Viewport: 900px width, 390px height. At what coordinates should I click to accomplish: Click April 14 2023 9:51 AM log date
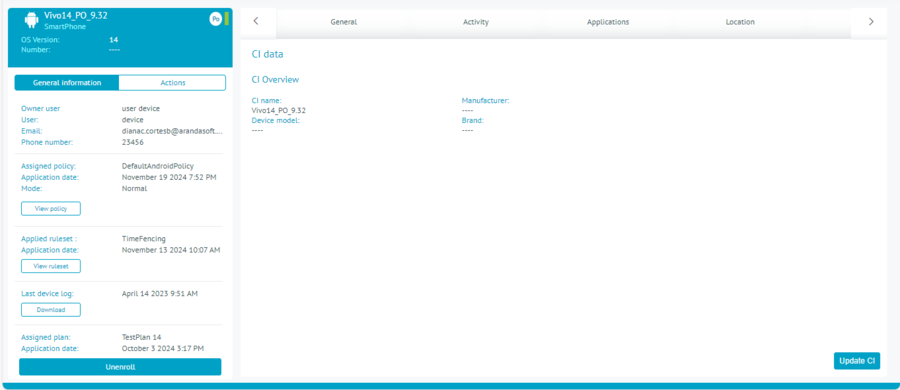tap(160, 294)
